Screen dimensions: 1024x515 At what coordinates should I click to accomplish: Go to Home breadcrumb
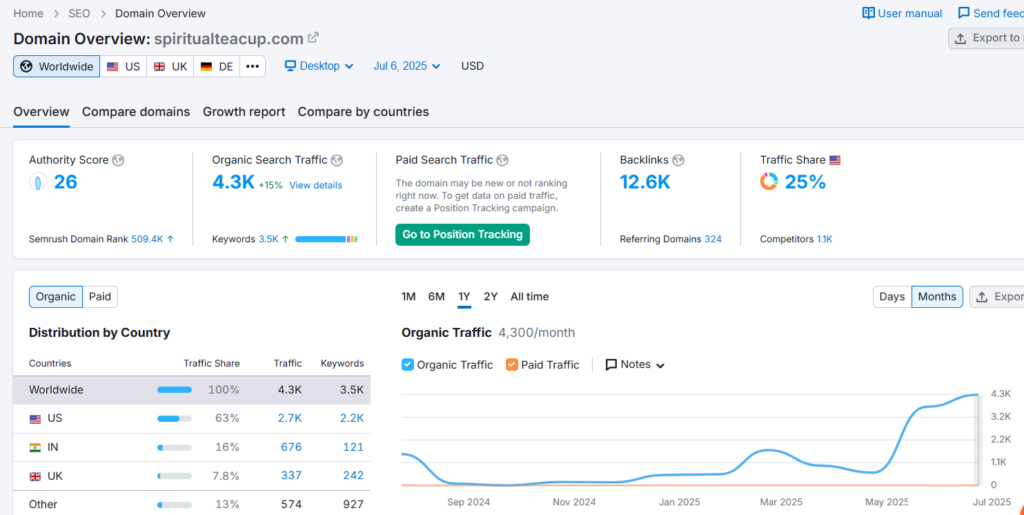coord(28,13)
